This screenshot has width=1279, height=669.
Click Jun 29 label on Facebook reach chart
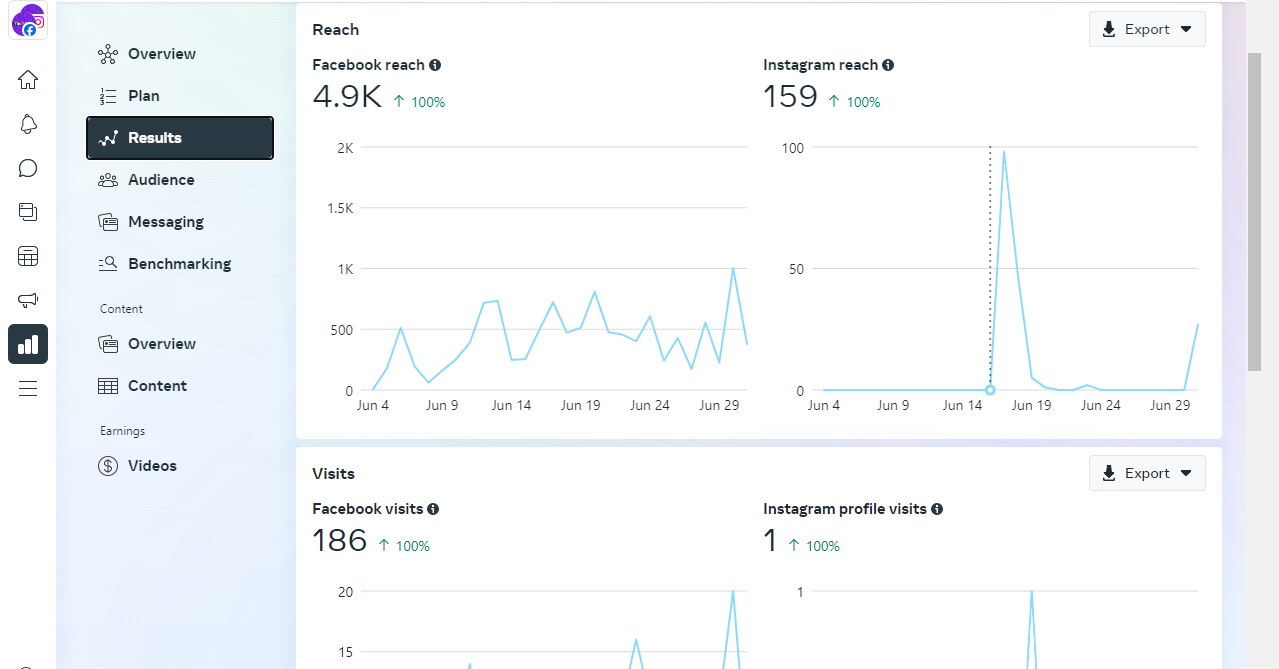718,405
